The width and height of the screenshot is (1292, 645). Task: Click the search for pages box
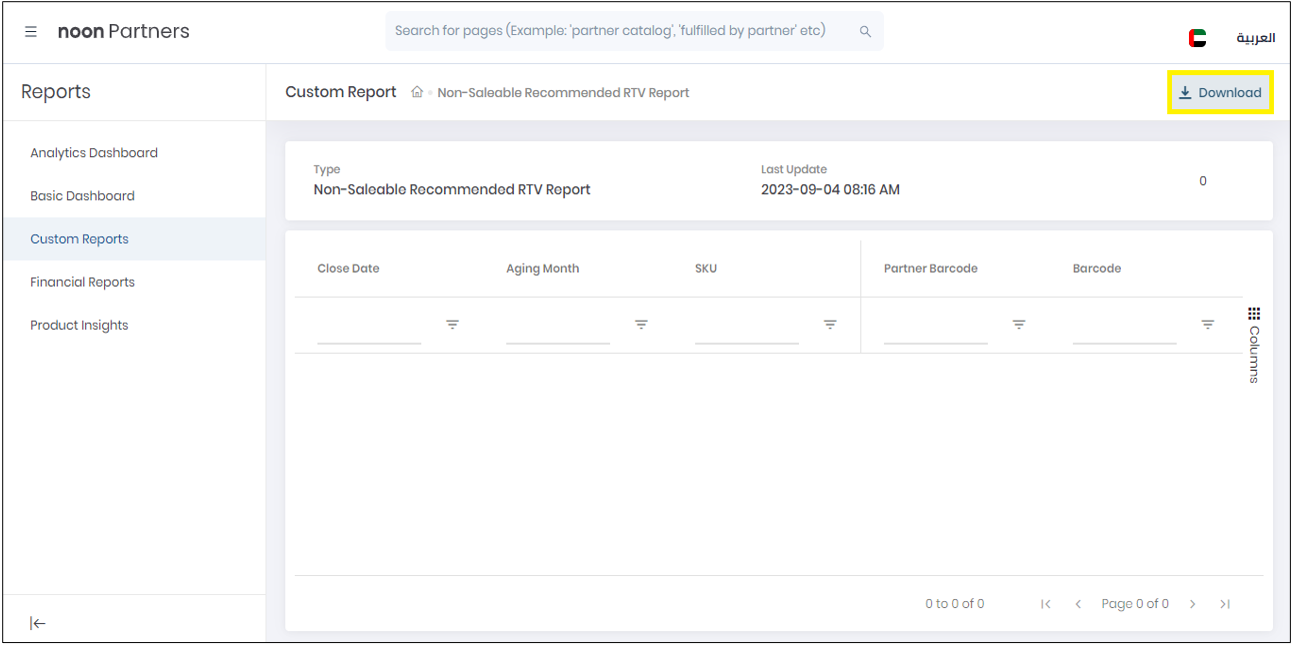(x=620, y=31)
